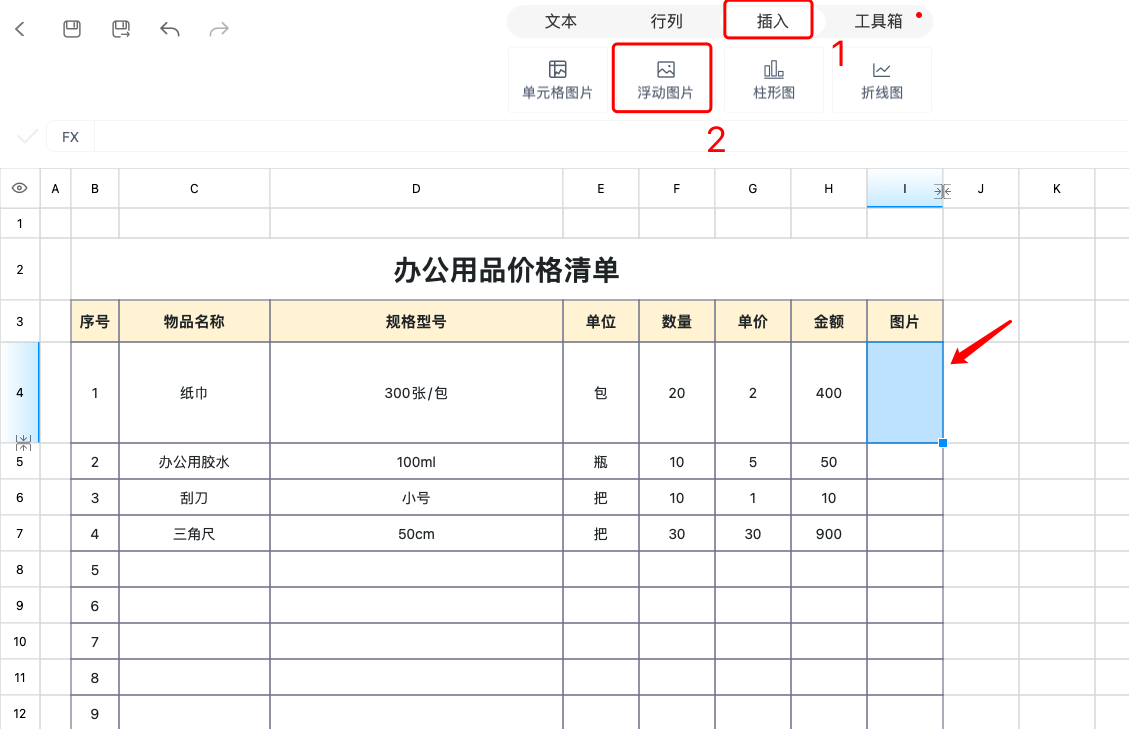Select column J header
Viewport: 1129px width, 729px height.
981,189
